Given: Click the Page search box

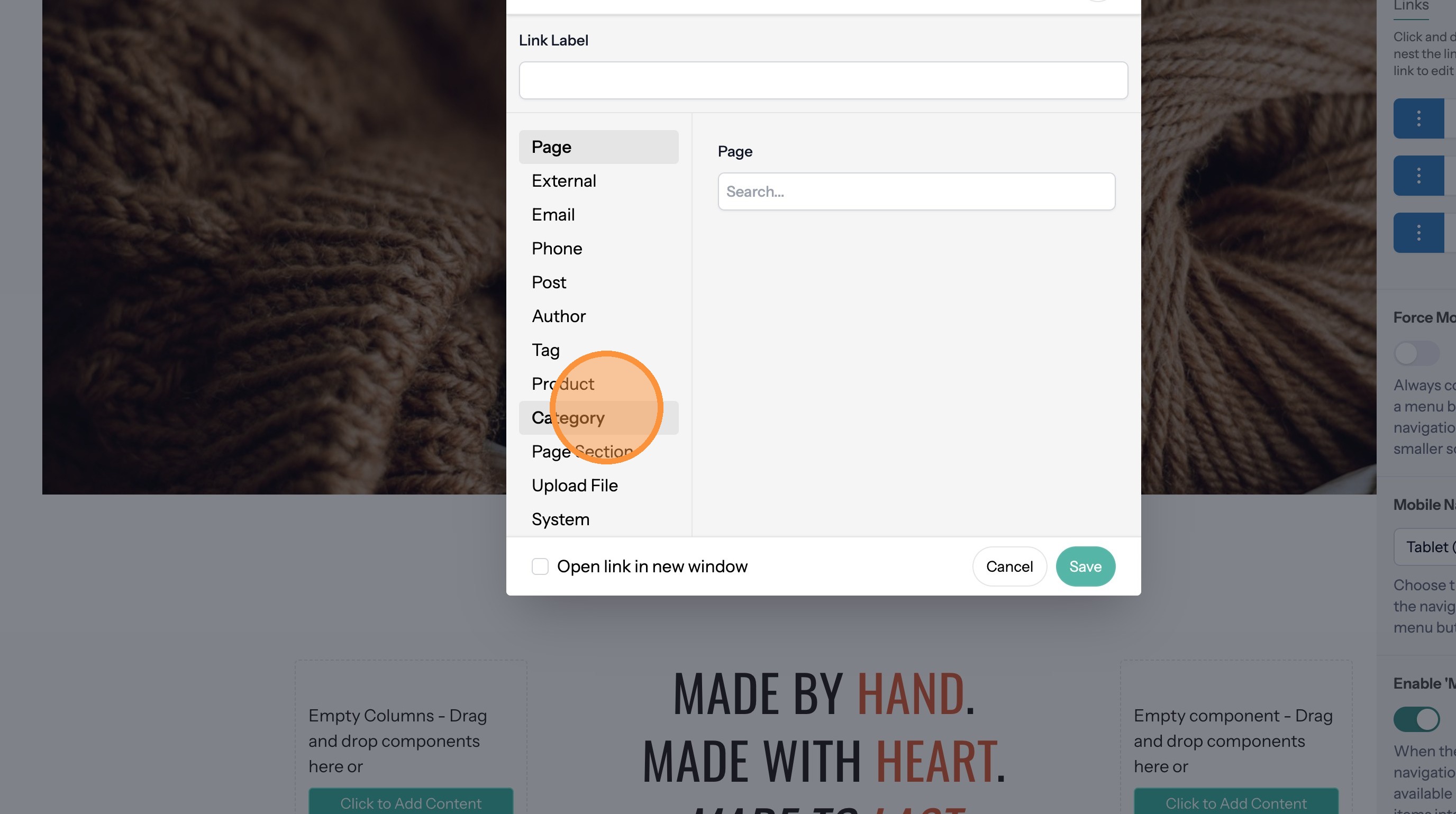Looking at the screenshot, I should click(916, 191).
